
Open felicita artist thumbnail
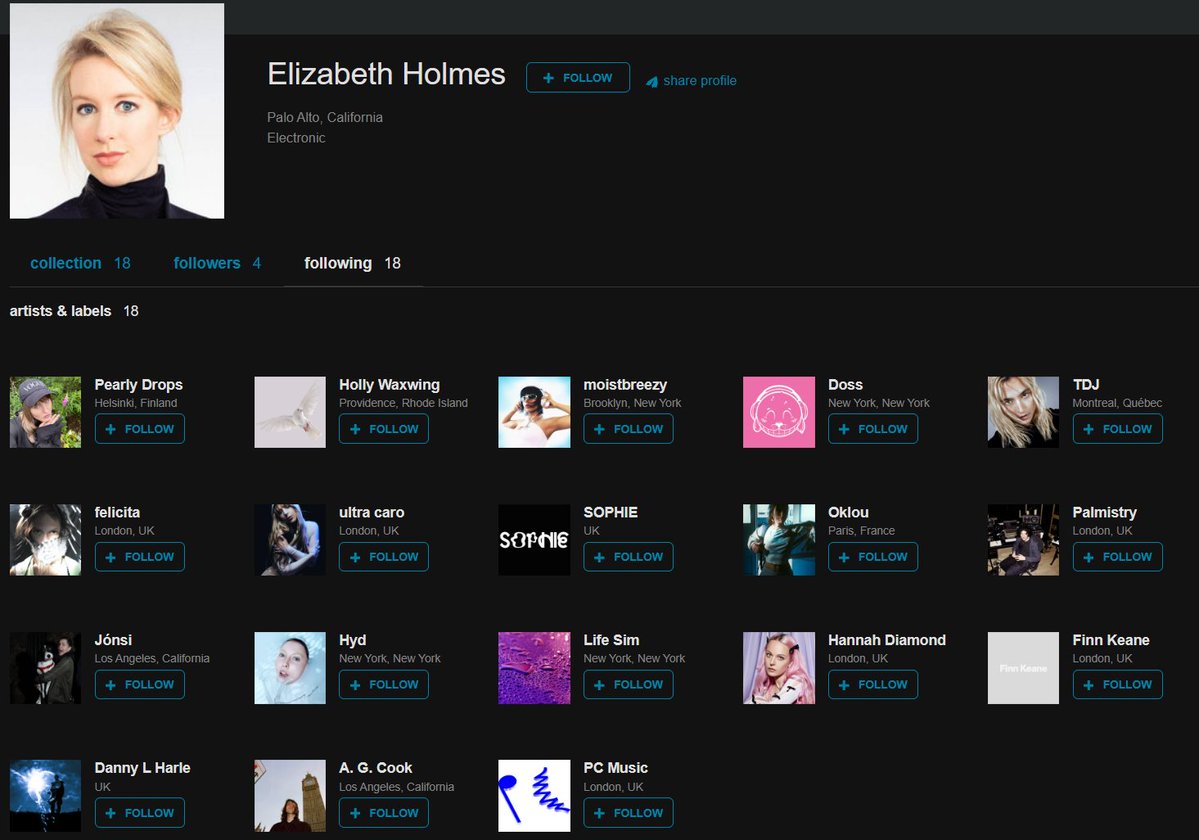tap(45, 540)
